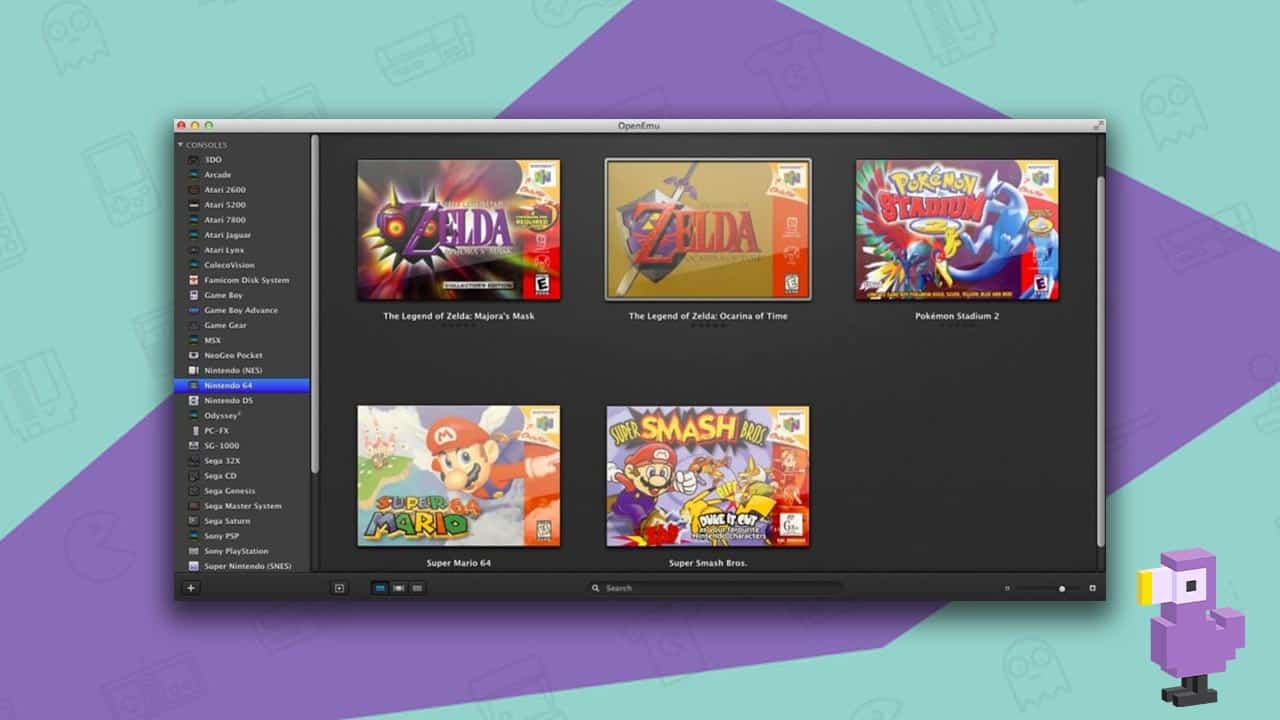The width and height of the screenshot is (1280, 720).
Task: Open the Sega Master System library
Action: tap(242, 506)
